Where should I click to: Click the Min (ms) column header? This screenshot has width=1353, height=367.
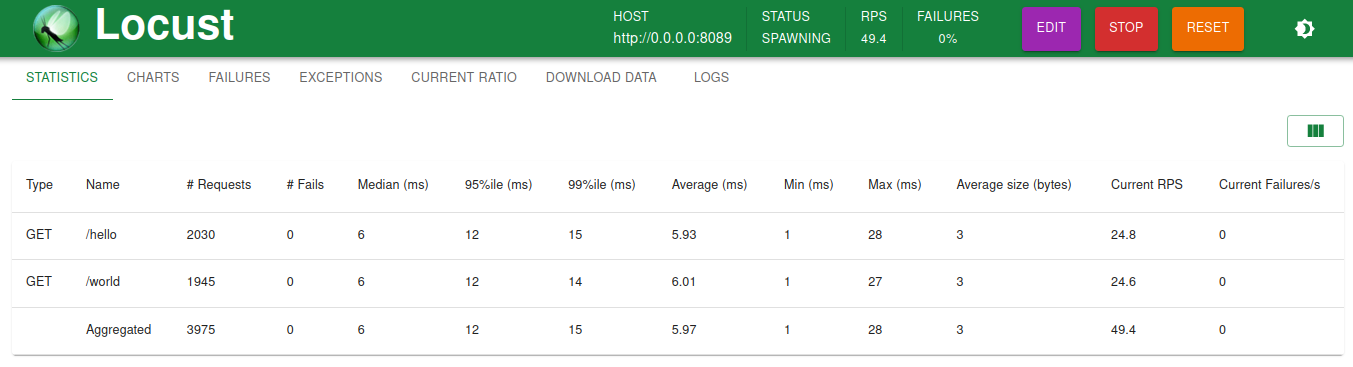pyautogui.click(x=808, y=185)
